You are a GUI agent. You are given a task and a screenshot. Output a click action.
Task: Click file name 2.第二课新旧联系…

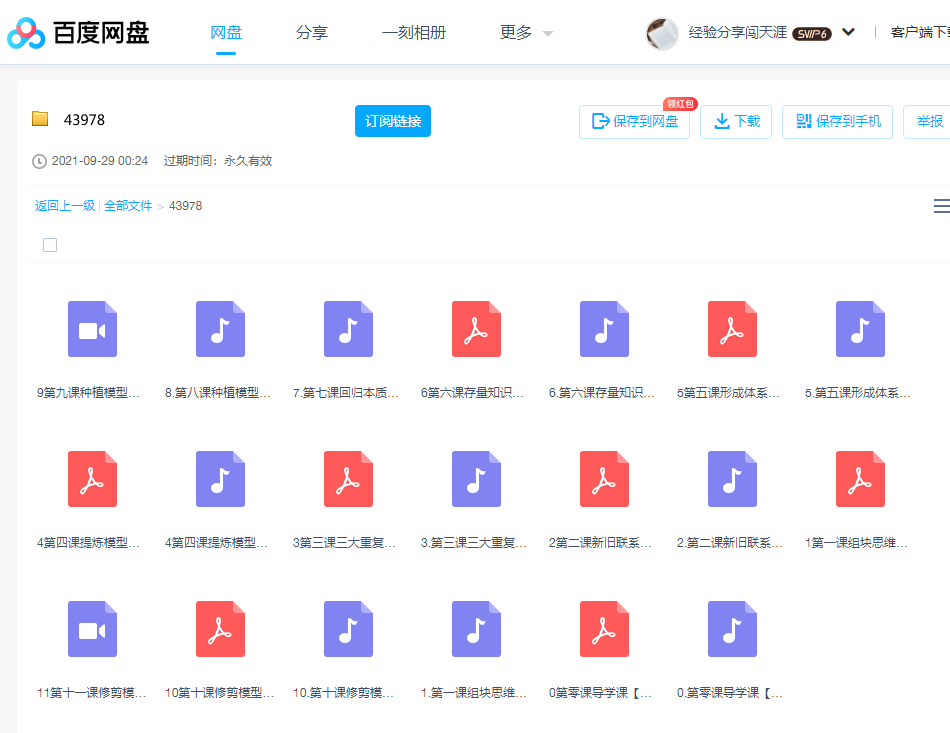729,543
